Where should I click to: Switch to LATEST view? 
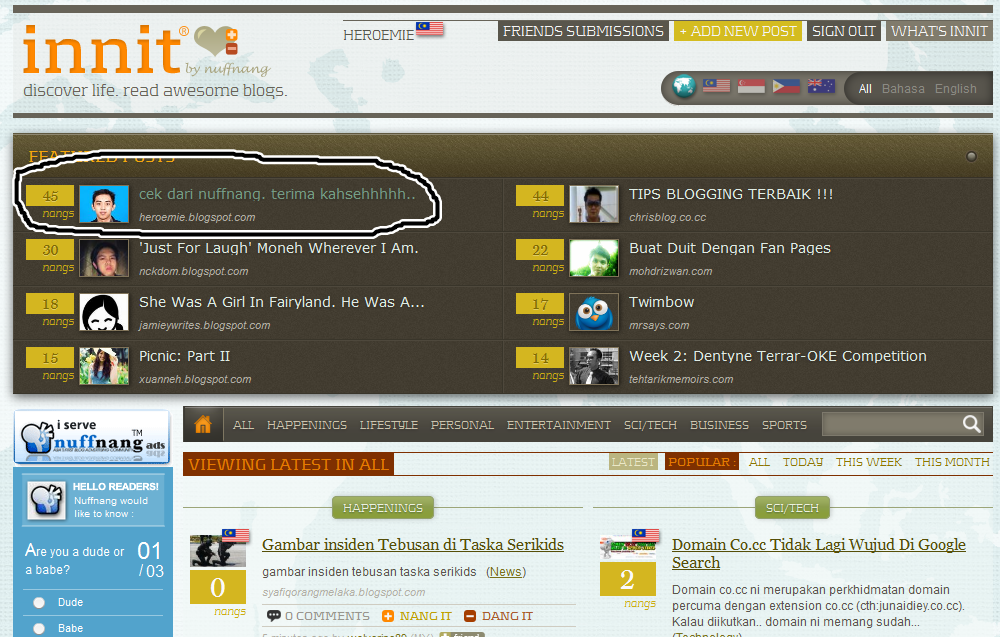pyautogui.click(x=633, y=462)
